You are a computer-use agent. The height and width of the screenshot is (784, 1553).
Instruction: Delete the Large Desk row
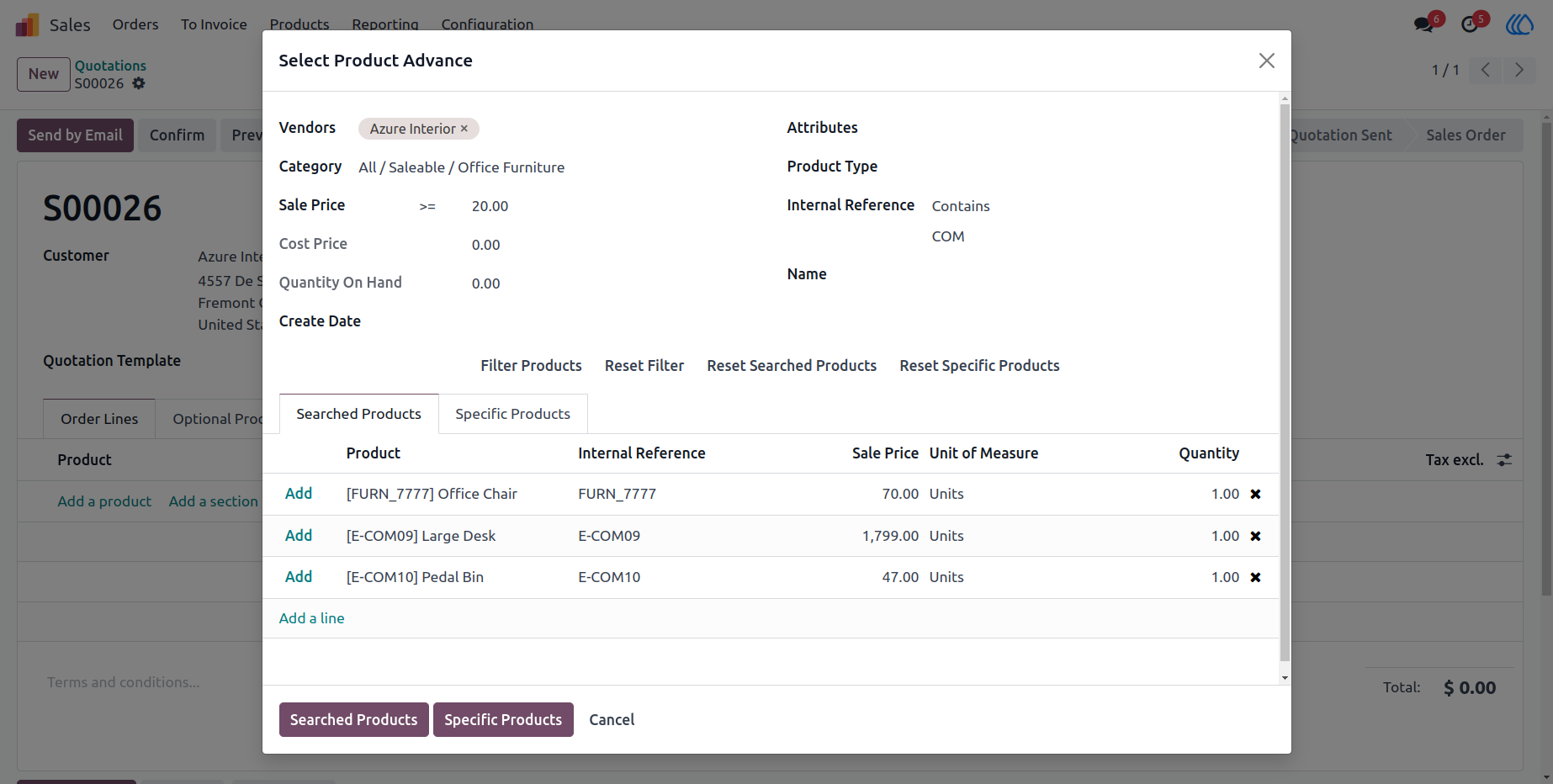tap(1255, 536)
